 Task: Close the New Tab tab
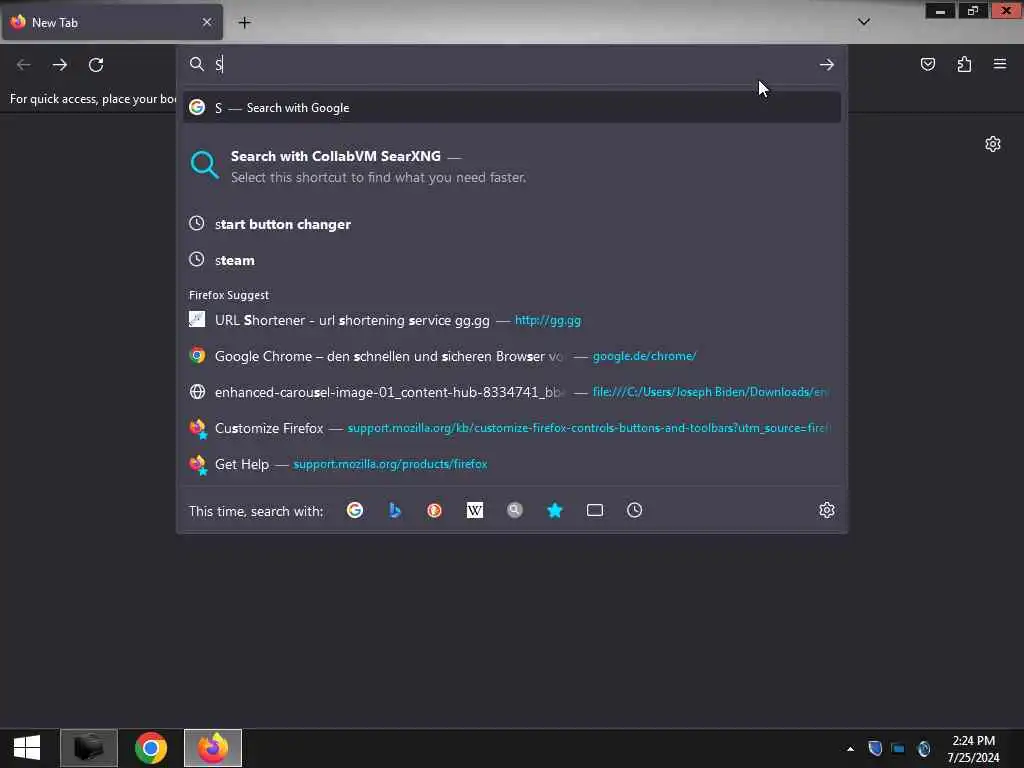point(207,22)
